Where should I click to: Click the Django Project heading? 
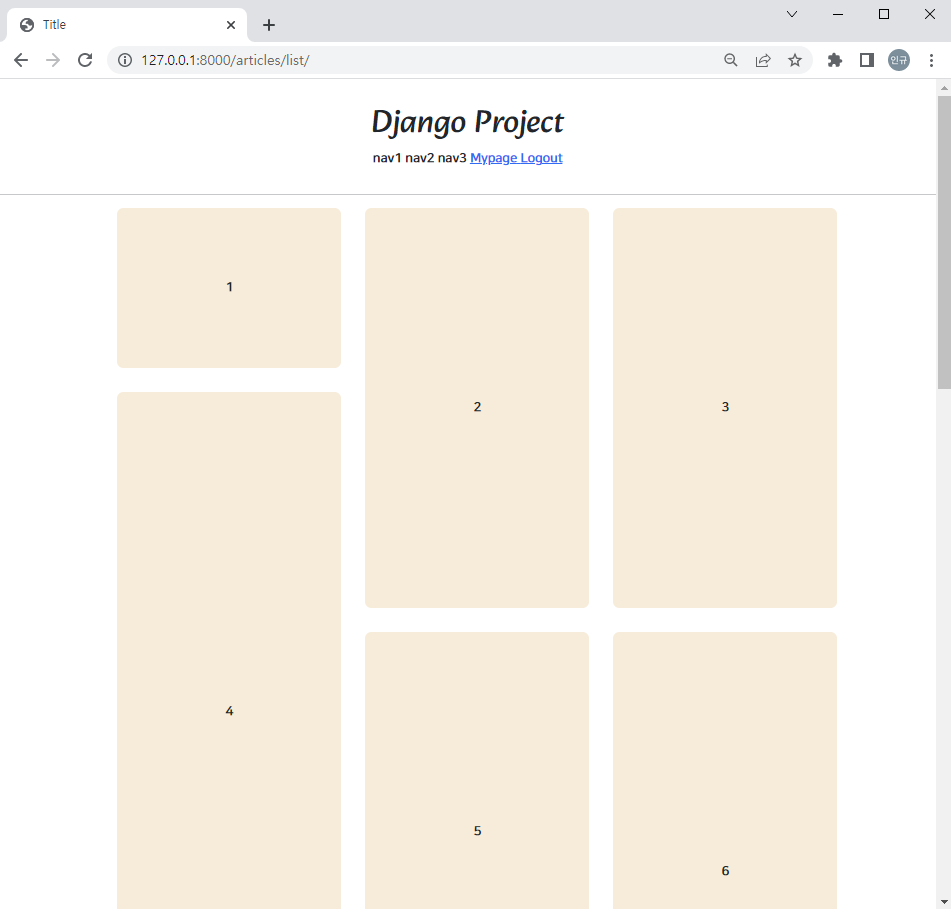point(468,122)
